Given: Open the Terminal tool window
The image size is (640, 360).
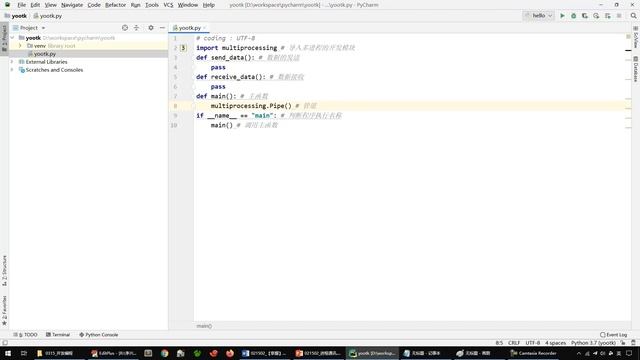Looking at the screenshot, I should (58, 335).
